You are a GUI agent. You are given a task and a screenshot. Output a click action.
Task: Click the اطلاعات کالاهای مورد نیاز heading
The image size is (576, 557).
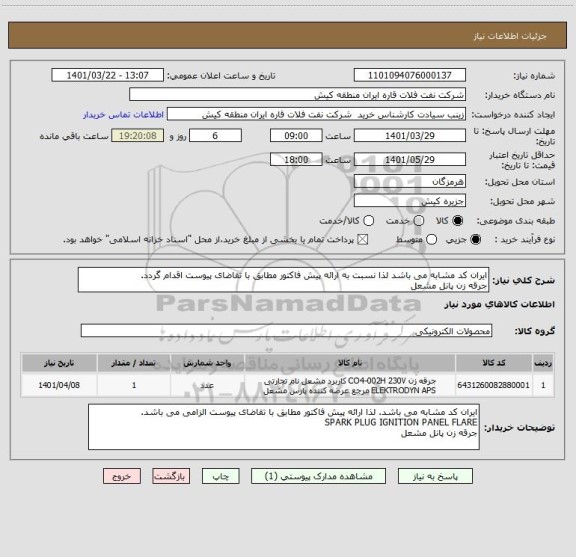[500, 305]
